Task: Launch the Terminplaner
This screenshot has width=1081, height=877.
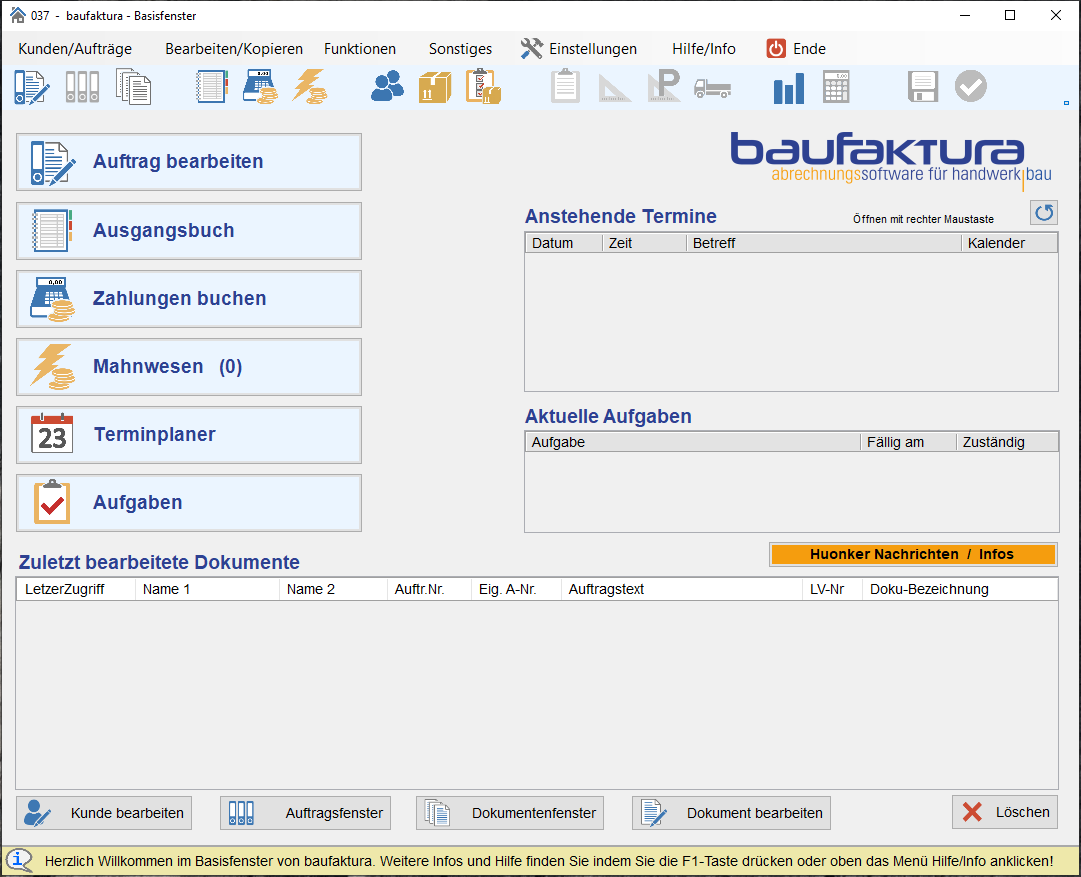Action: [x=189, y=435]
